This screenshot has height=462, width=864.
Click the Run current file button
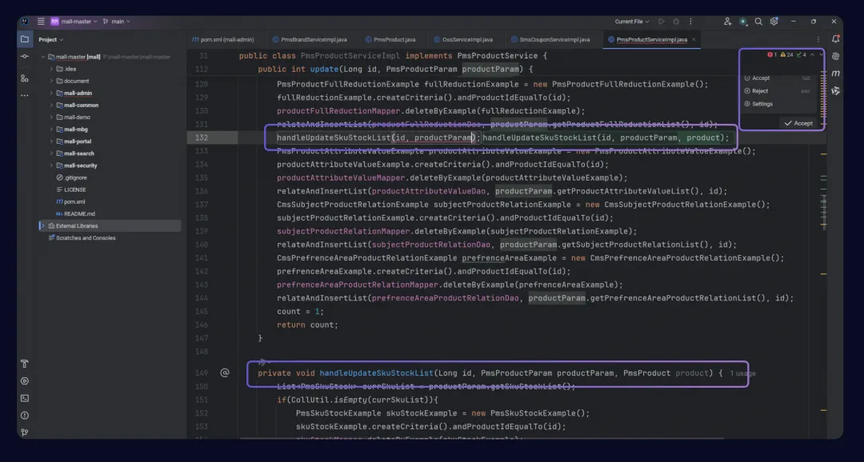point(661,22)
